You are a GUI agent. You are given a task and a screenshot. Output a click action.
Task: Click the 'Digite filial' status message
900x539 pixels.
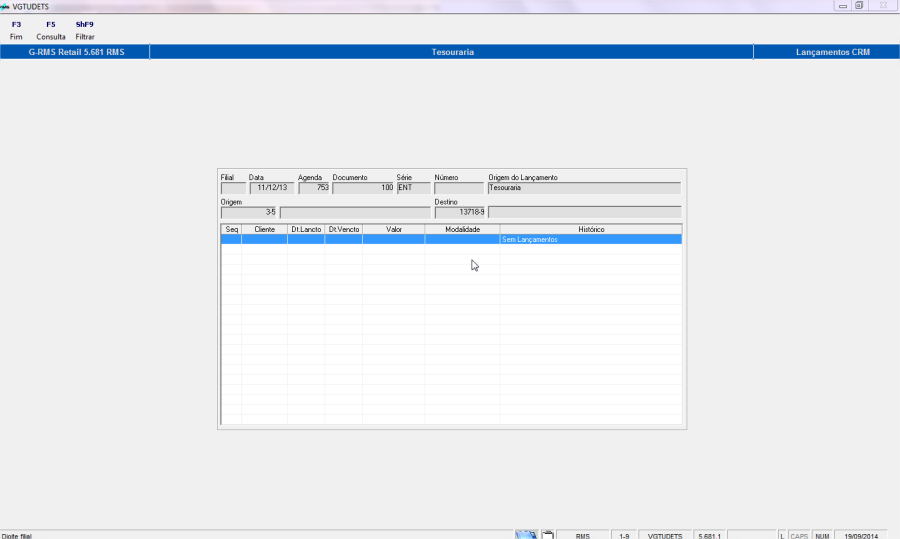(x=17, y=536)
